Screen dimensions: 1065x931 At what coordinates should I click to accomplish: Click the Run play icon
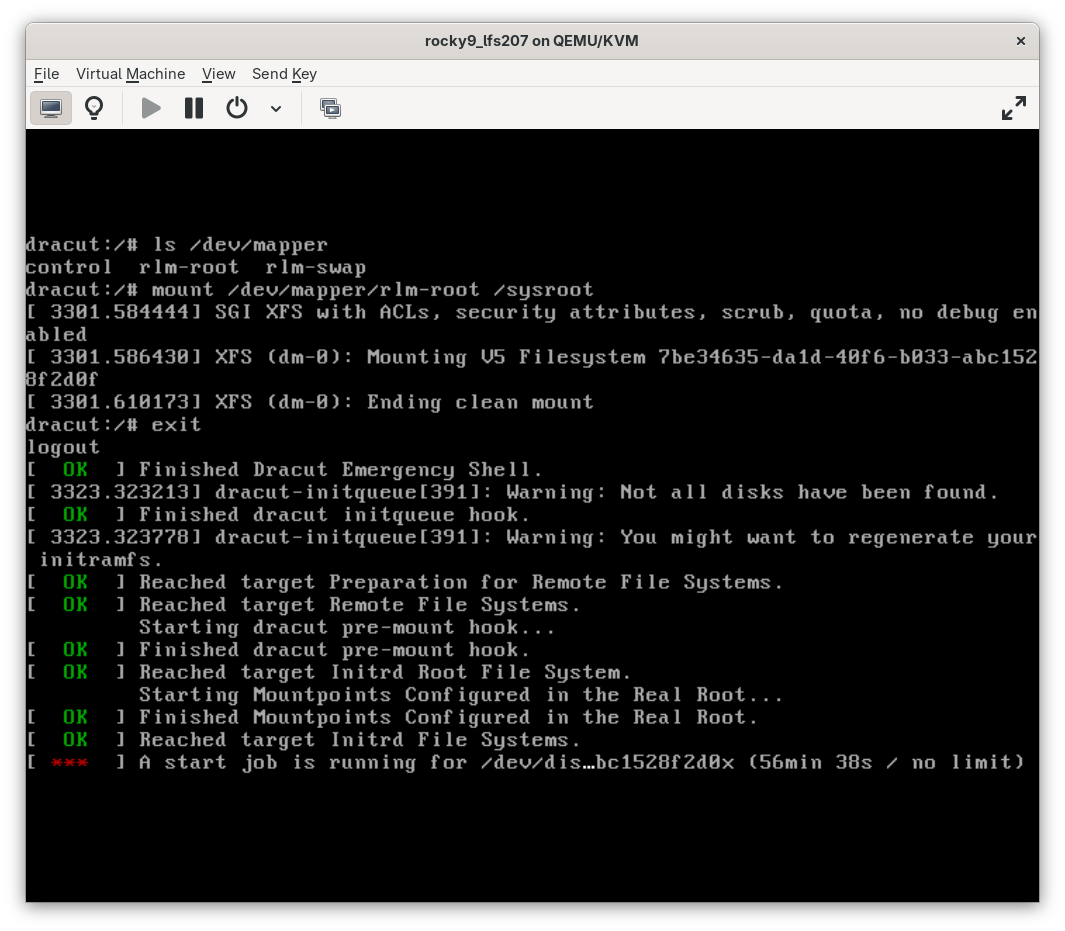151,107
